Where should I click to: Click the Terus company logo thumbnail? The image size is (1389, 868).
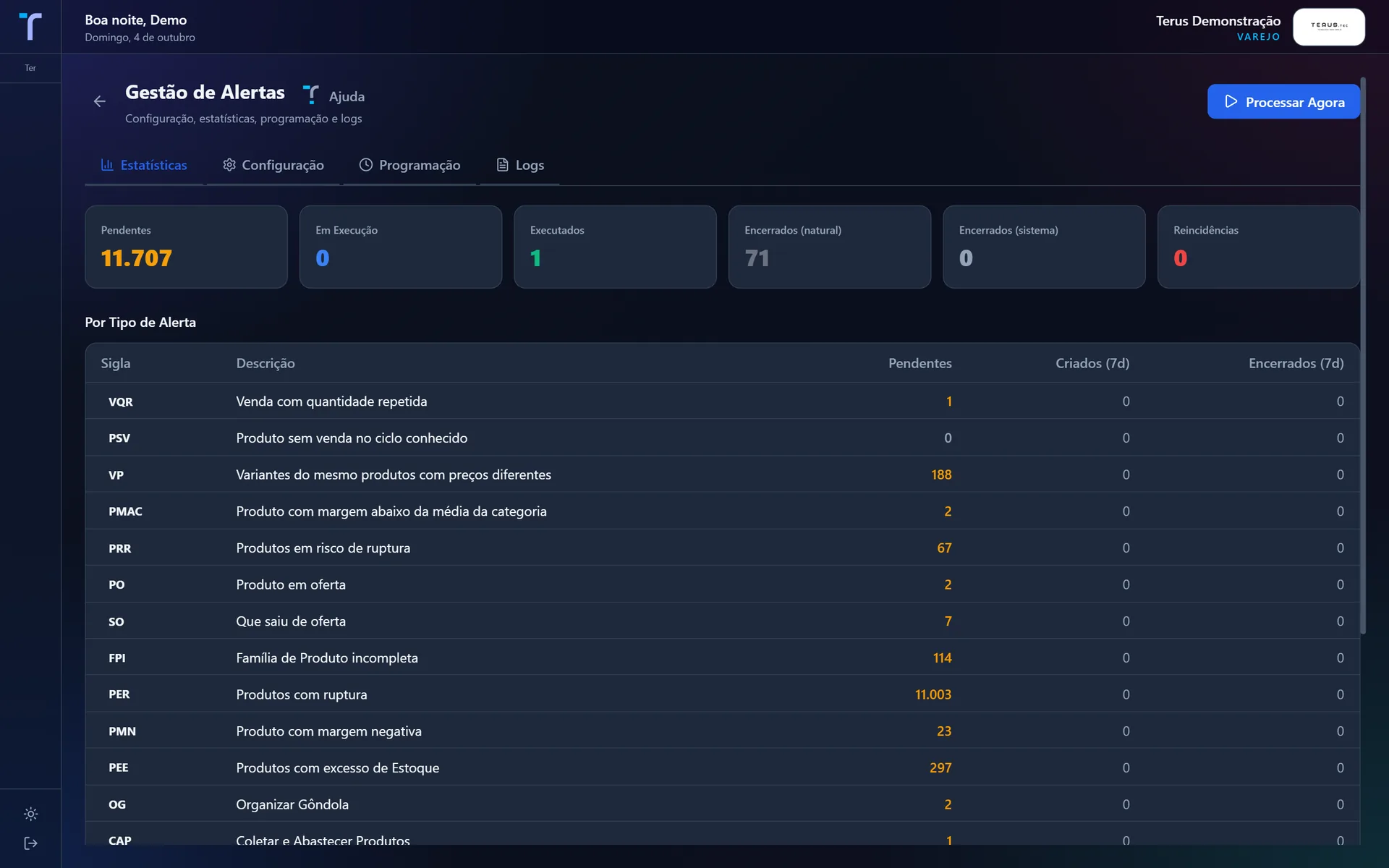point(1328,27)
